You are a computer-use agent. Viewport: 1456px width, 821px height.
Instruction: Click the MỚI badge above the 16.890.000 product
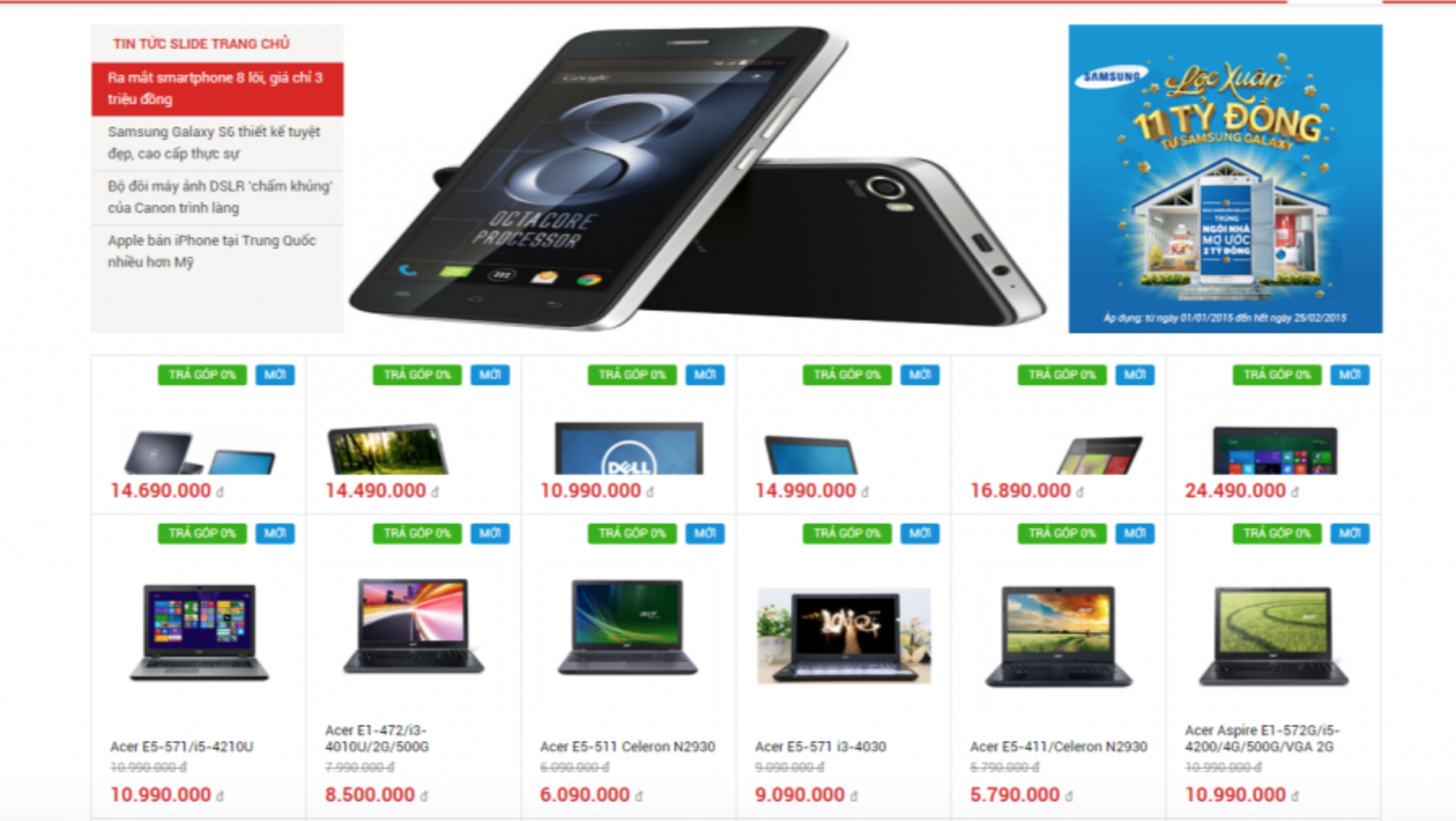point(1134,375)
